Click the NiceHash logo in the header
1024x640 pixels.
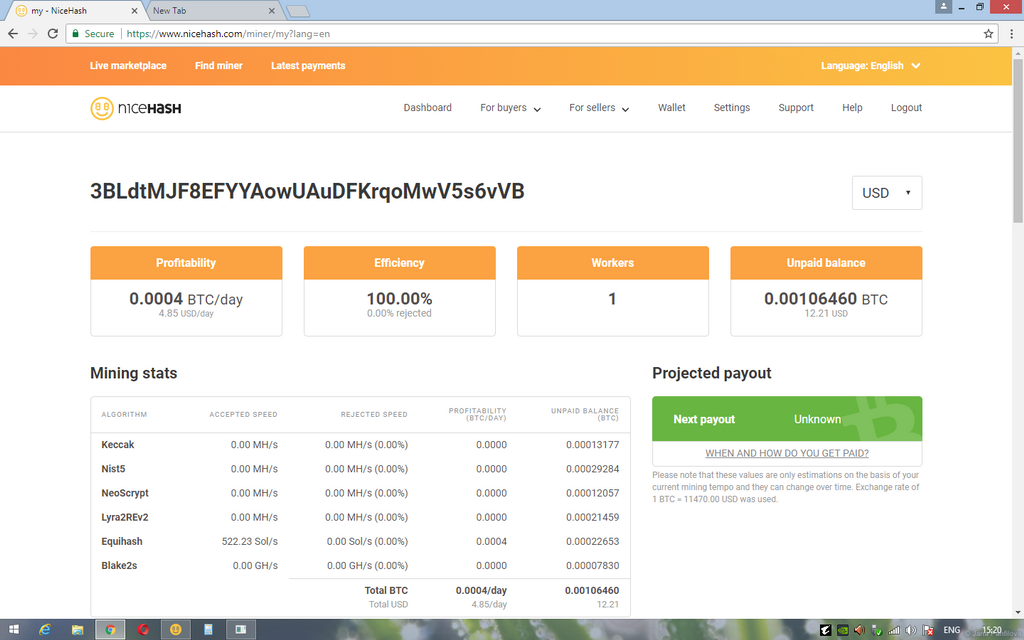click(x=136, y=108)
